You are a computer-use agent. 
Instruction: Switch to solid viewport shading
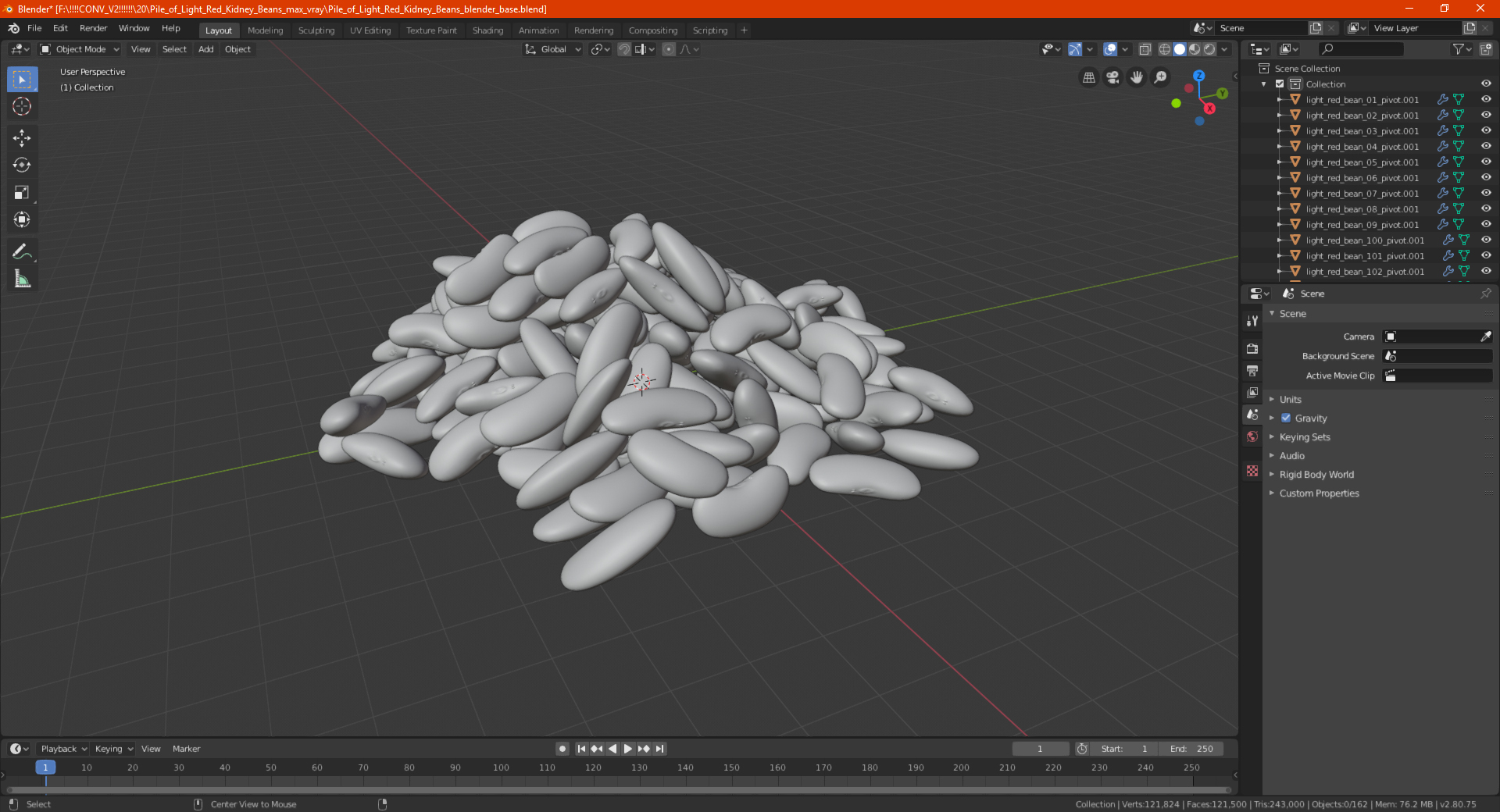[x=1180, y=49]
